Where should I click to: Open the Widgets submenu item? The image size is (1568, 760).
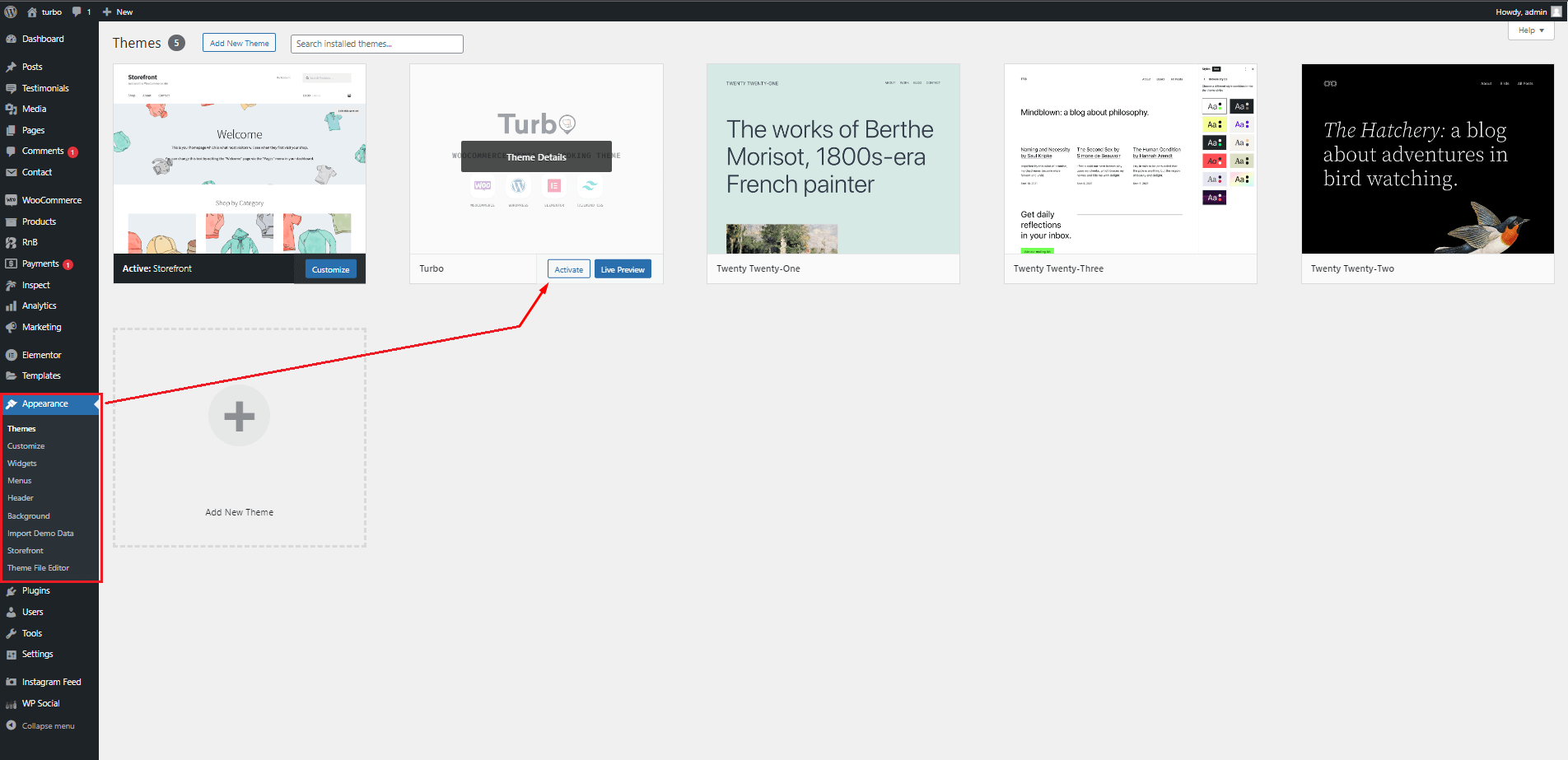tap(22, 464)
